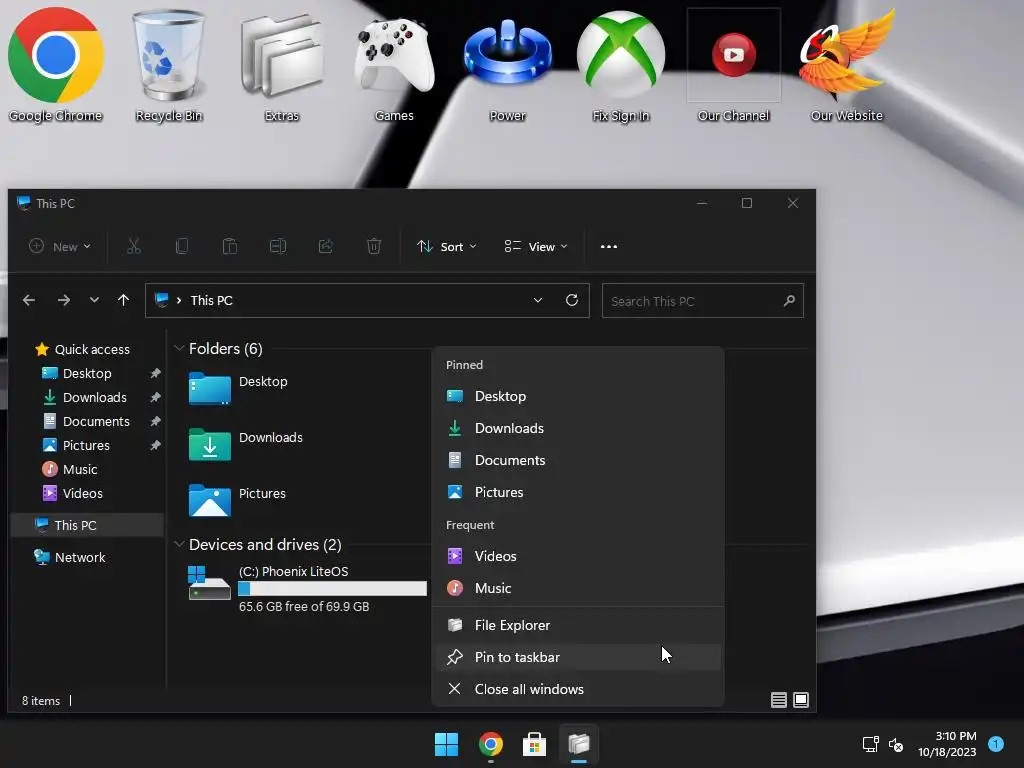Click the Share icon in toolbar

326,246
